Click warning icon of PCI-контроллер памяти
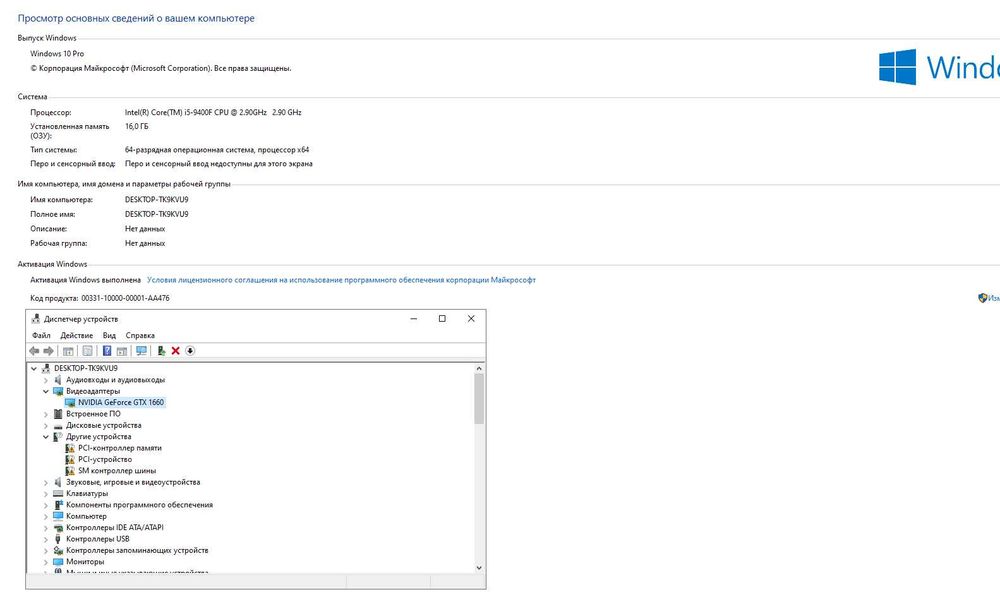The image size is (1000, 606). (70, 448)
